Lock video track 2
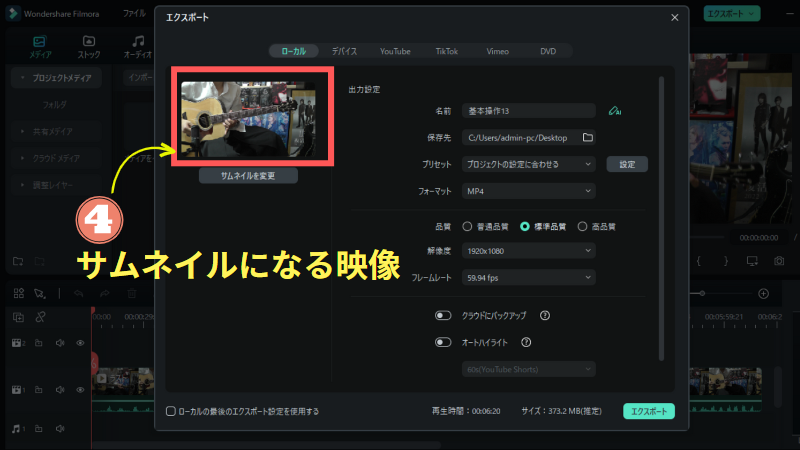Screen dimensions: 800x450 tap(39, 343)
